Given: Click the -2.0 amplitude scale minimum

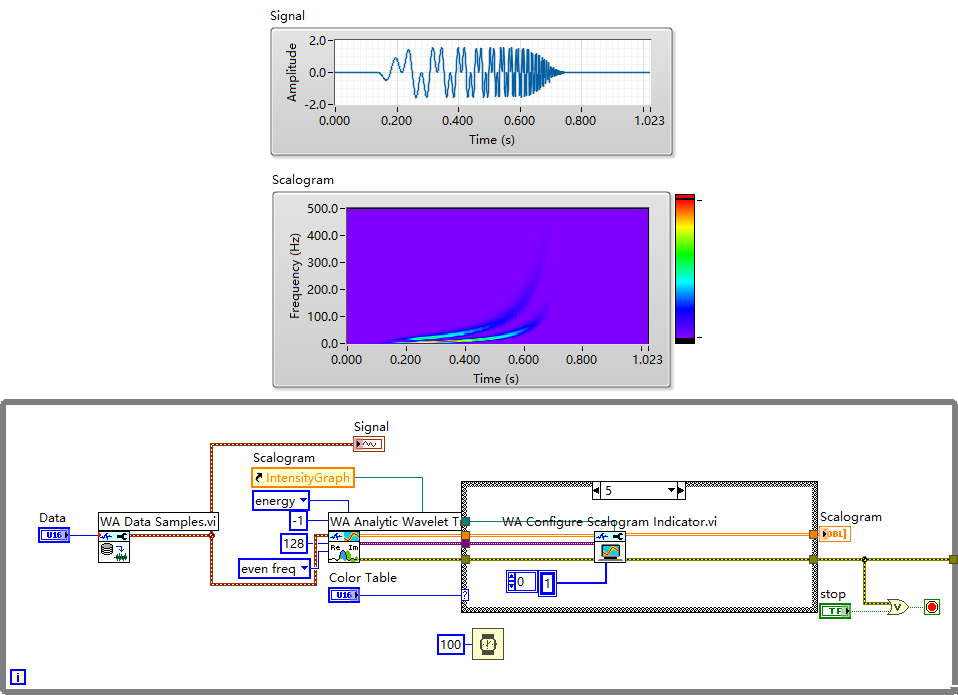Looking at the screenshot, I should click(315, 104).
